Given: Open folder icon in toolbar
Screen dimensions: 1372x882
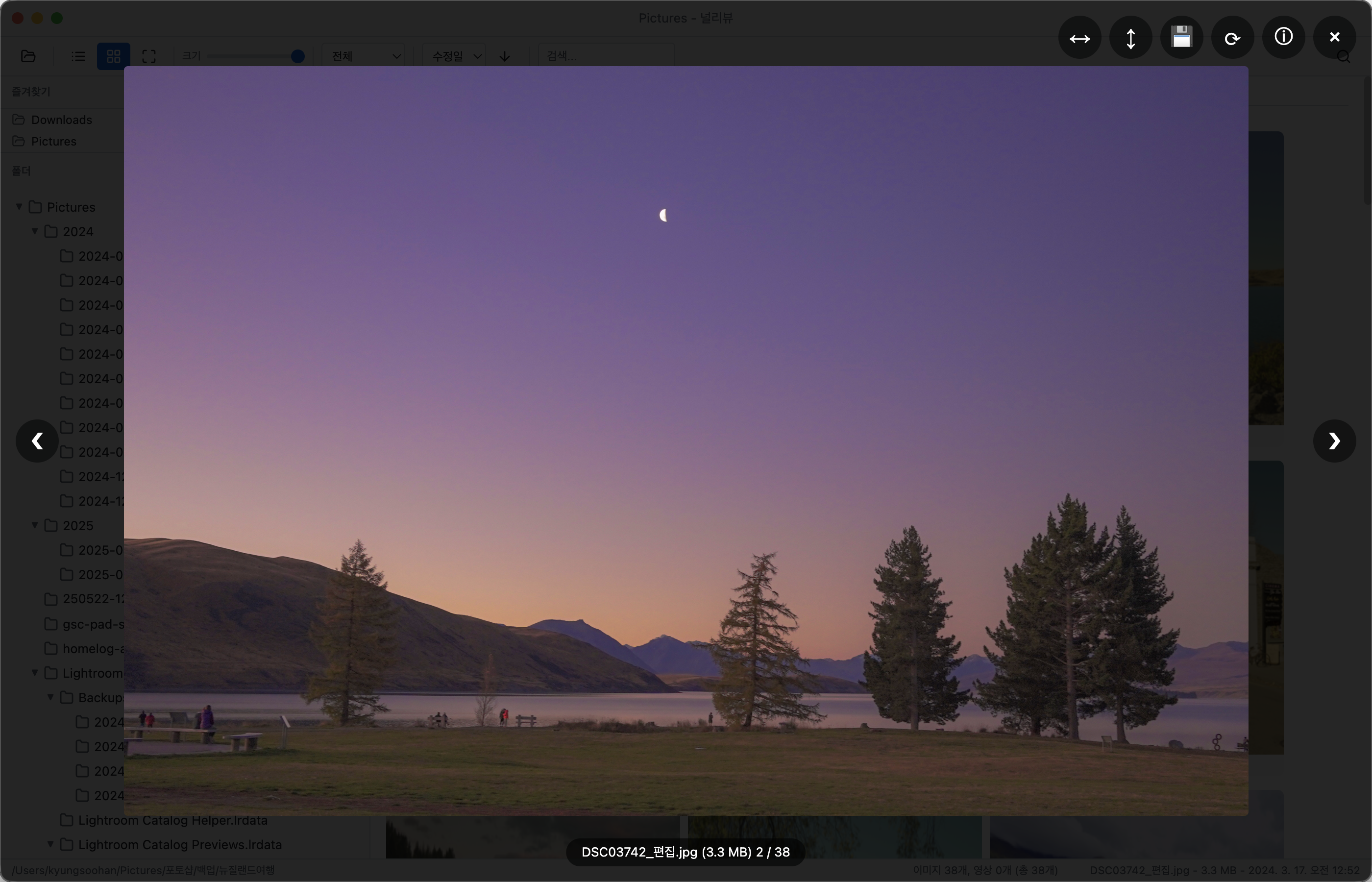Looking at the screenshot, I should (x=28, y=56).
